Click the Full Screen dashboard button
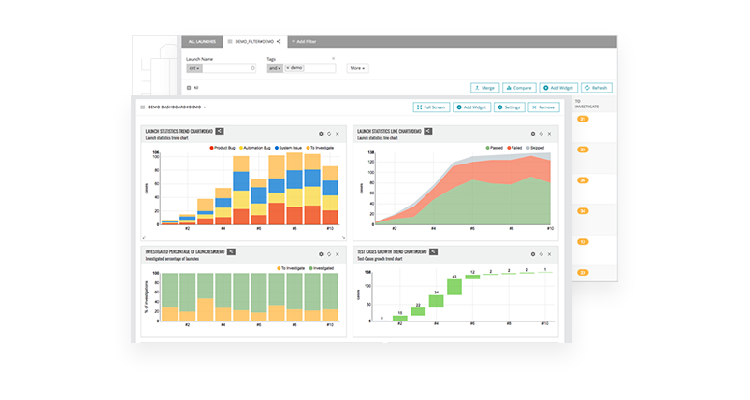This screenshot has height=400, width=750. (430, 106)
